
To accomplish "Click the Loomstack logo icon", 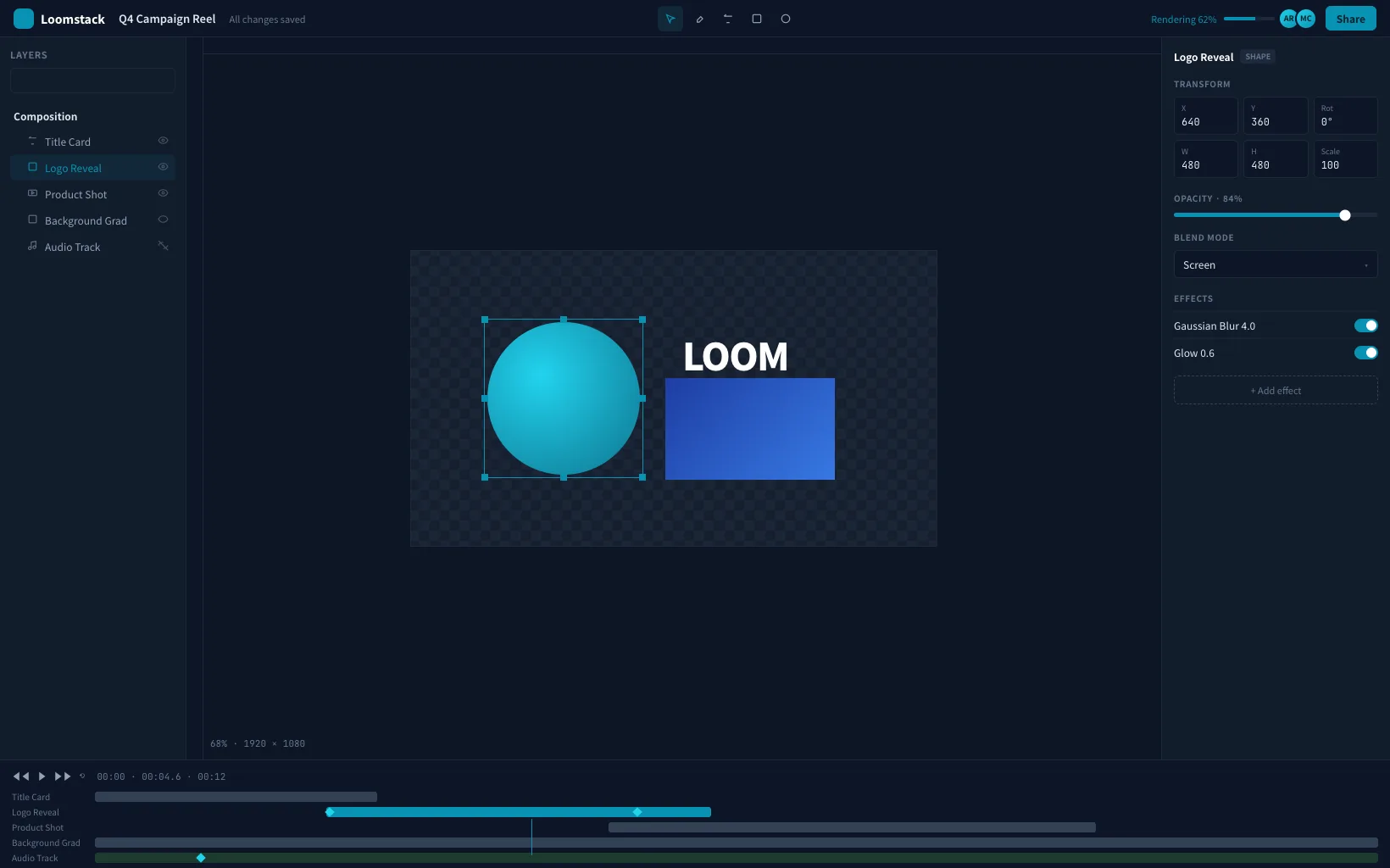I will tap(24, 19).
